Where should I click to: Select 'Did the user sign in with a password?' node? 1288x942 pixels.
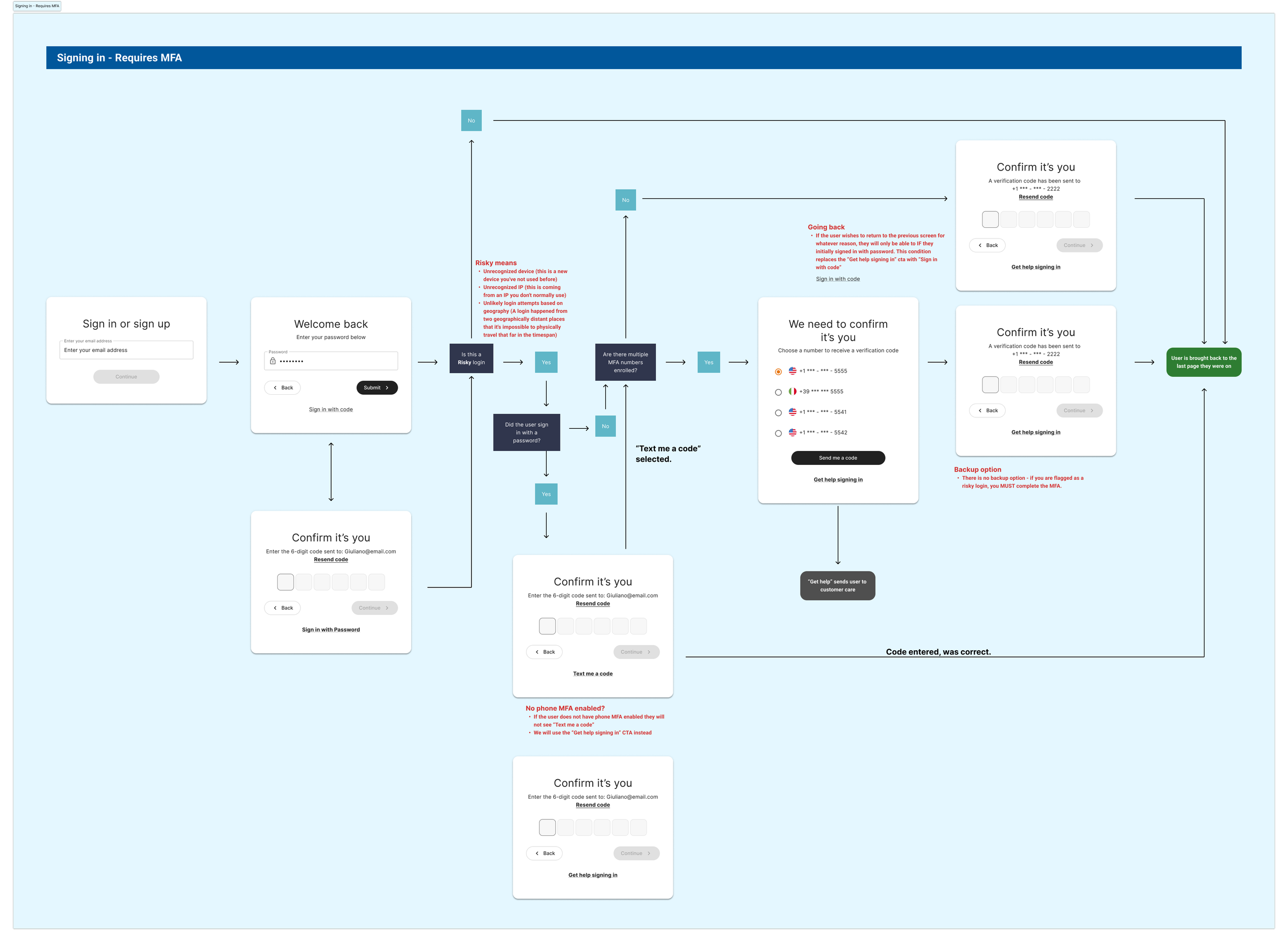(526, 432)
